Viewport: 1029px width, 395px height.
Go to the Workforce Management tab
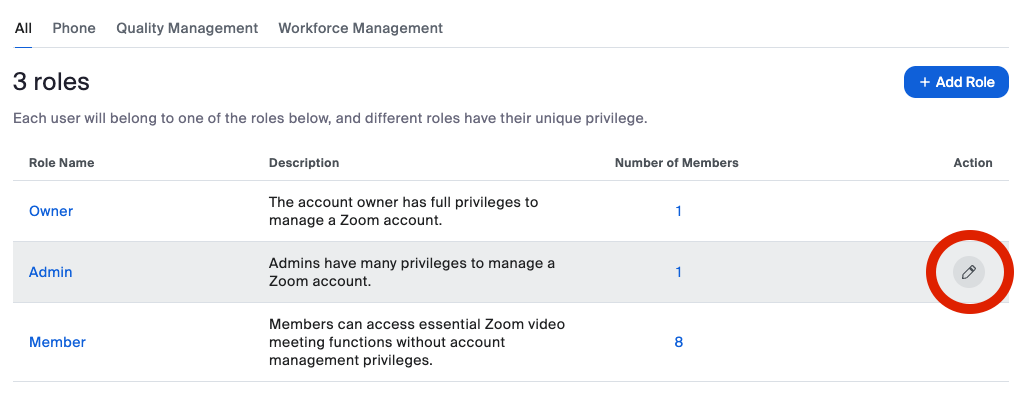click(360, 28)
